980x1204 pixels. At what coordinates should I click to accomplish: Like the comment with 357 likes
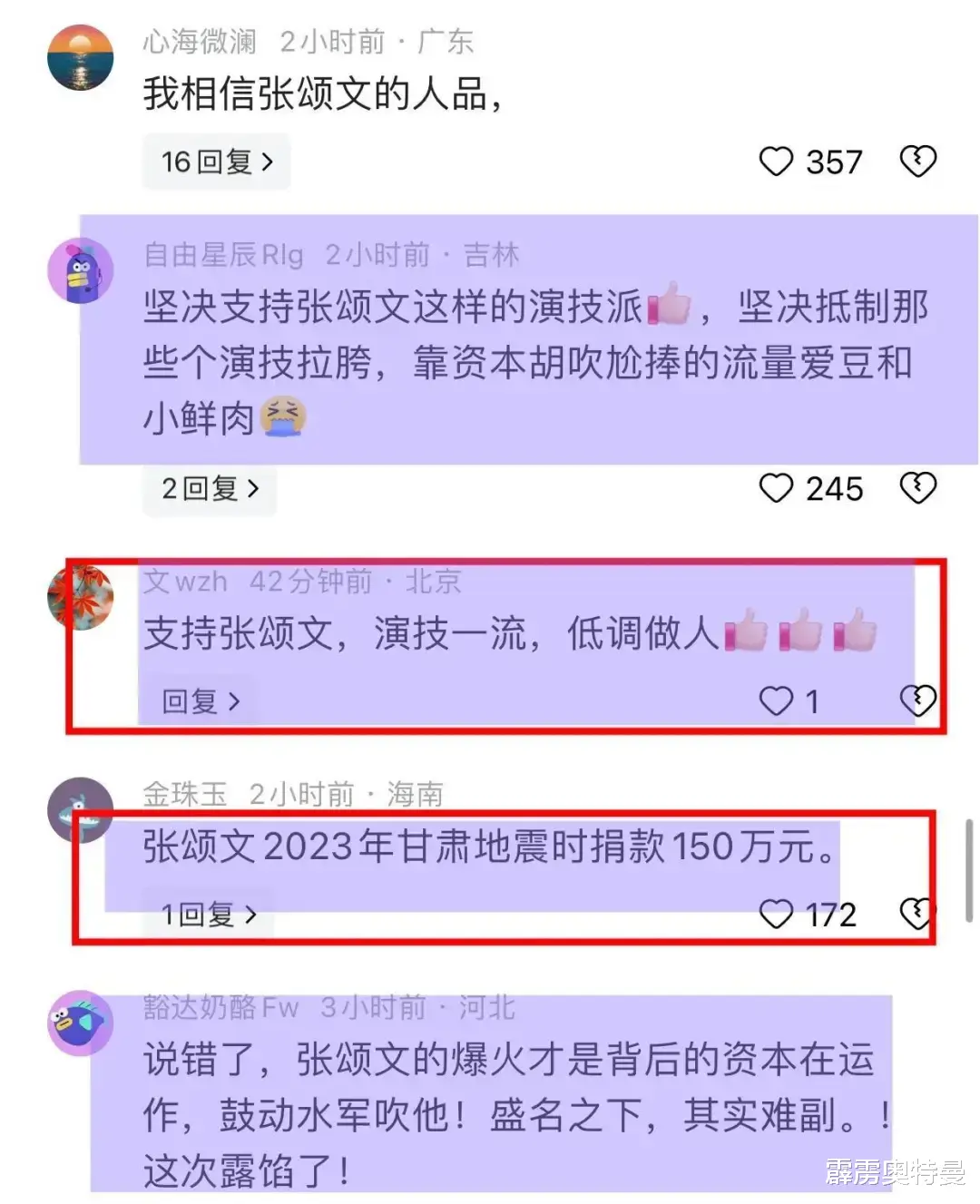[776, 162]
